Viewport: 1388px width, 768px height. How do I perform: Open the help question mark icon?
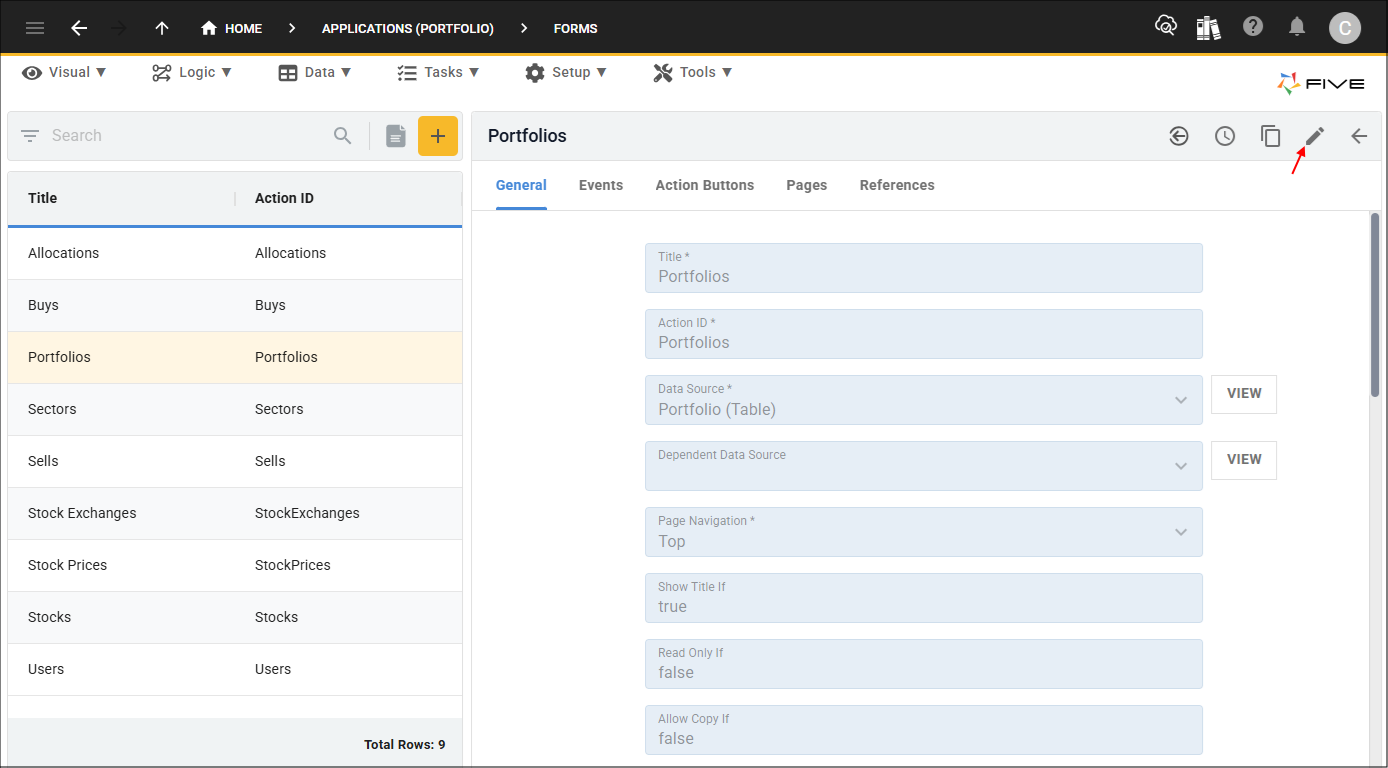point(1253,27)
